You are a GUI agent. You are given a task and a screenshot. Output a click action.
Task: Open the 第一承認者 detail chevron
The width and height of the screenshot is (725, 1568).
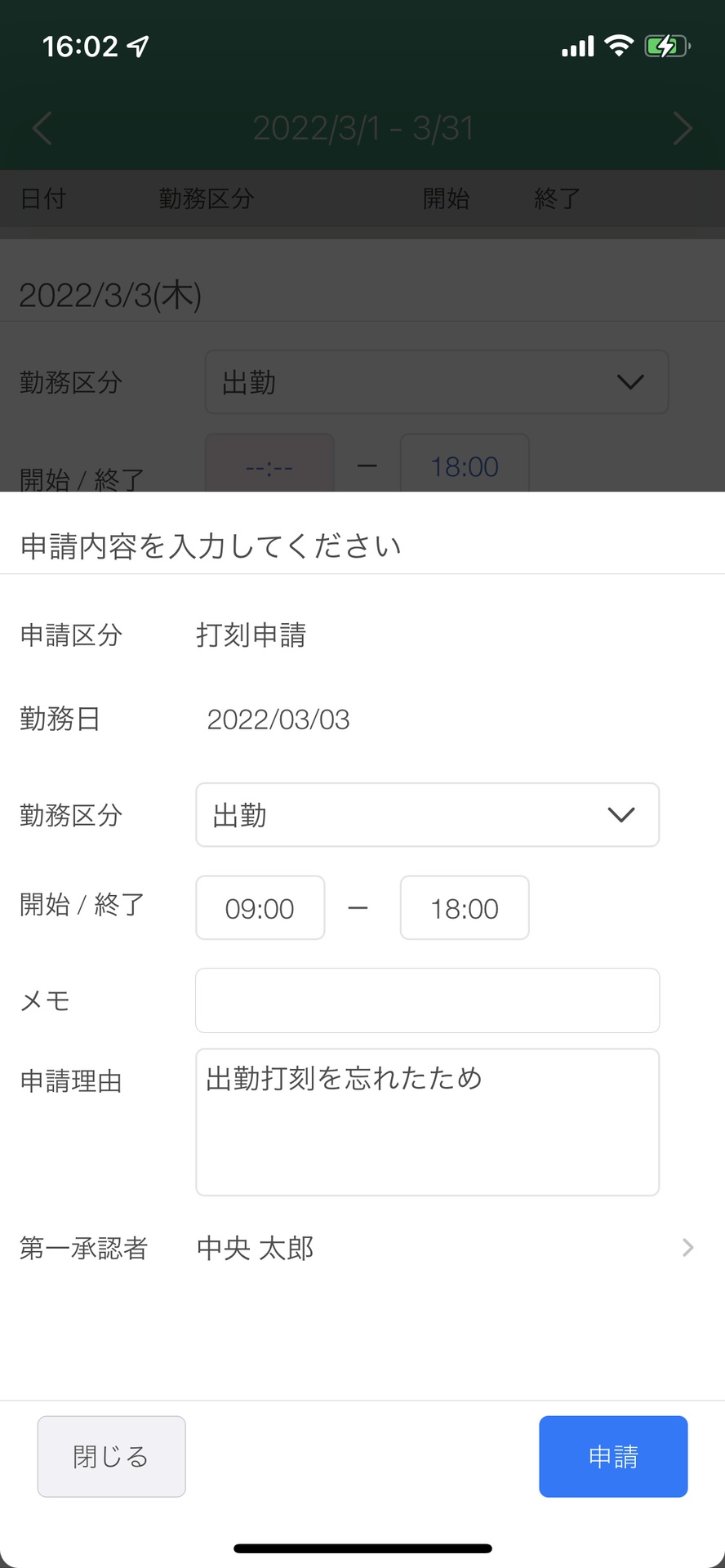[x=688, y=1247]
